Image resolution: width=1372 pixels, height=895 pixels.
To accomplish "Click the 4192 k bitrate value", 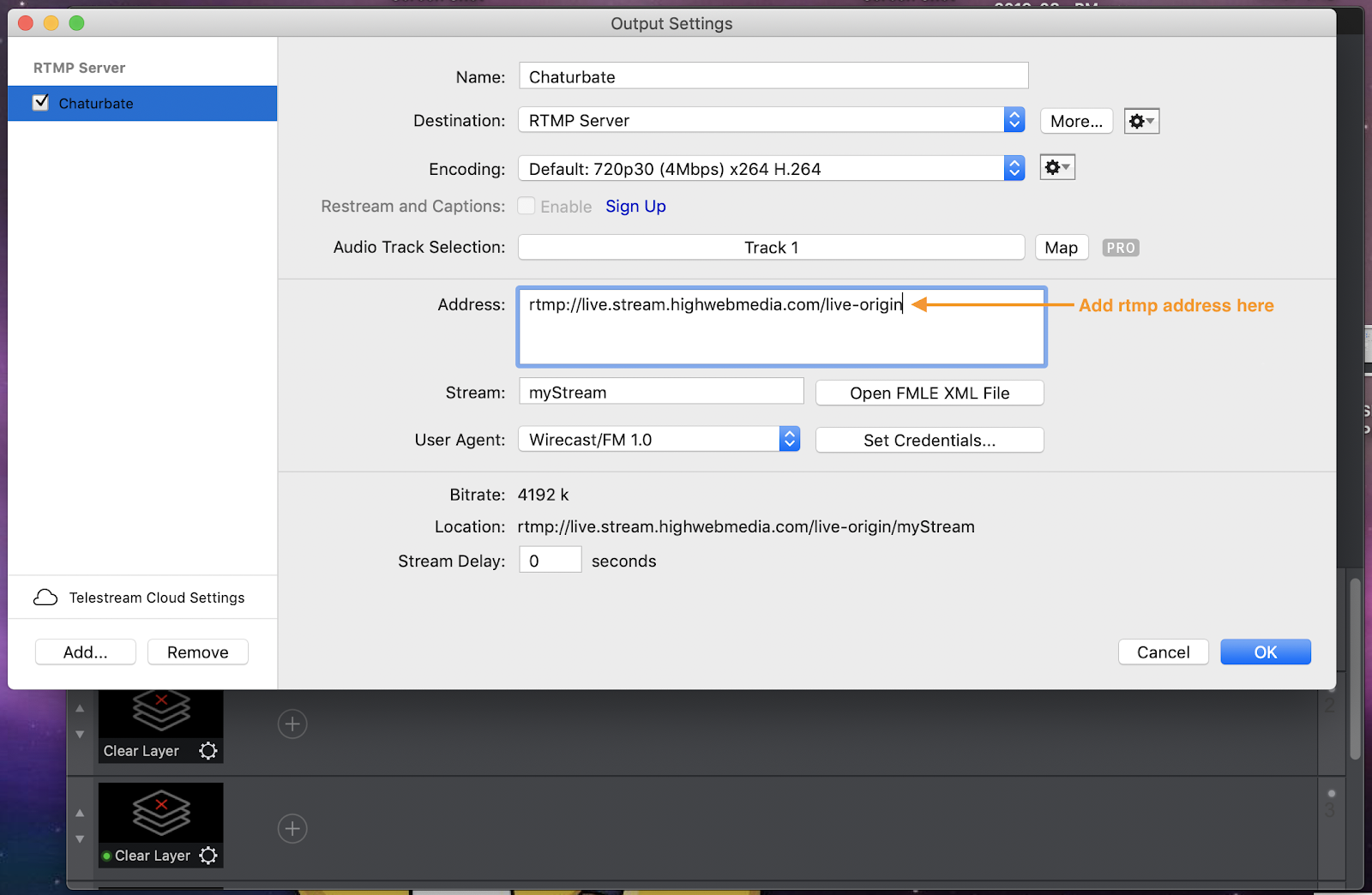I will tap(544, 495).
